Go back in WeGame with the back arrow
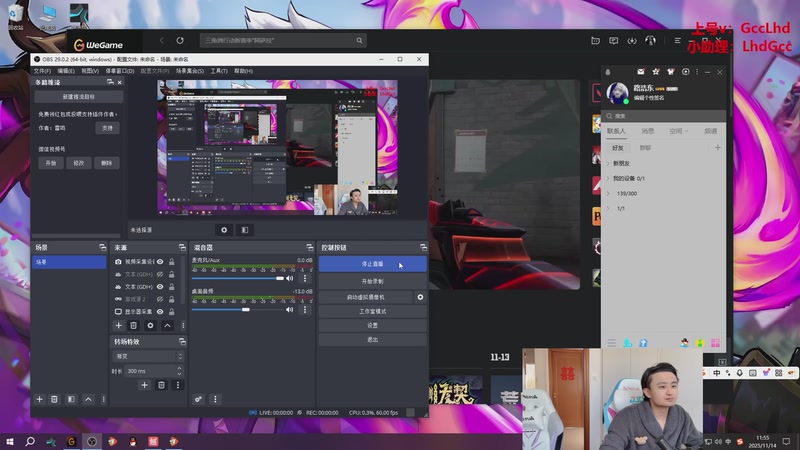The height and width of the screenshot is (450, 800). click(162, 40)
